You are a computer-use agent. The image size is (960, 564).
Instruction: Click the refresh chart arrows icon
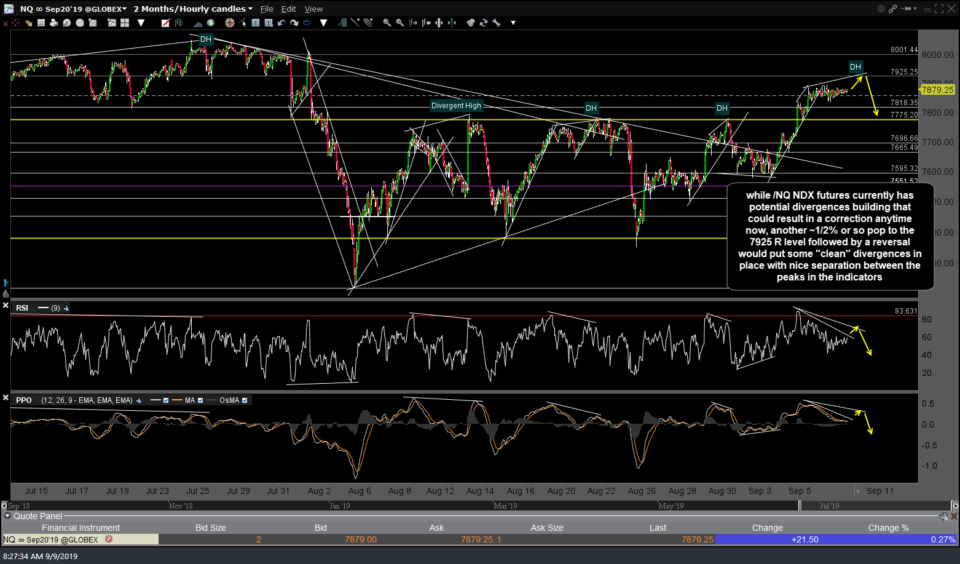coord(483,23)
